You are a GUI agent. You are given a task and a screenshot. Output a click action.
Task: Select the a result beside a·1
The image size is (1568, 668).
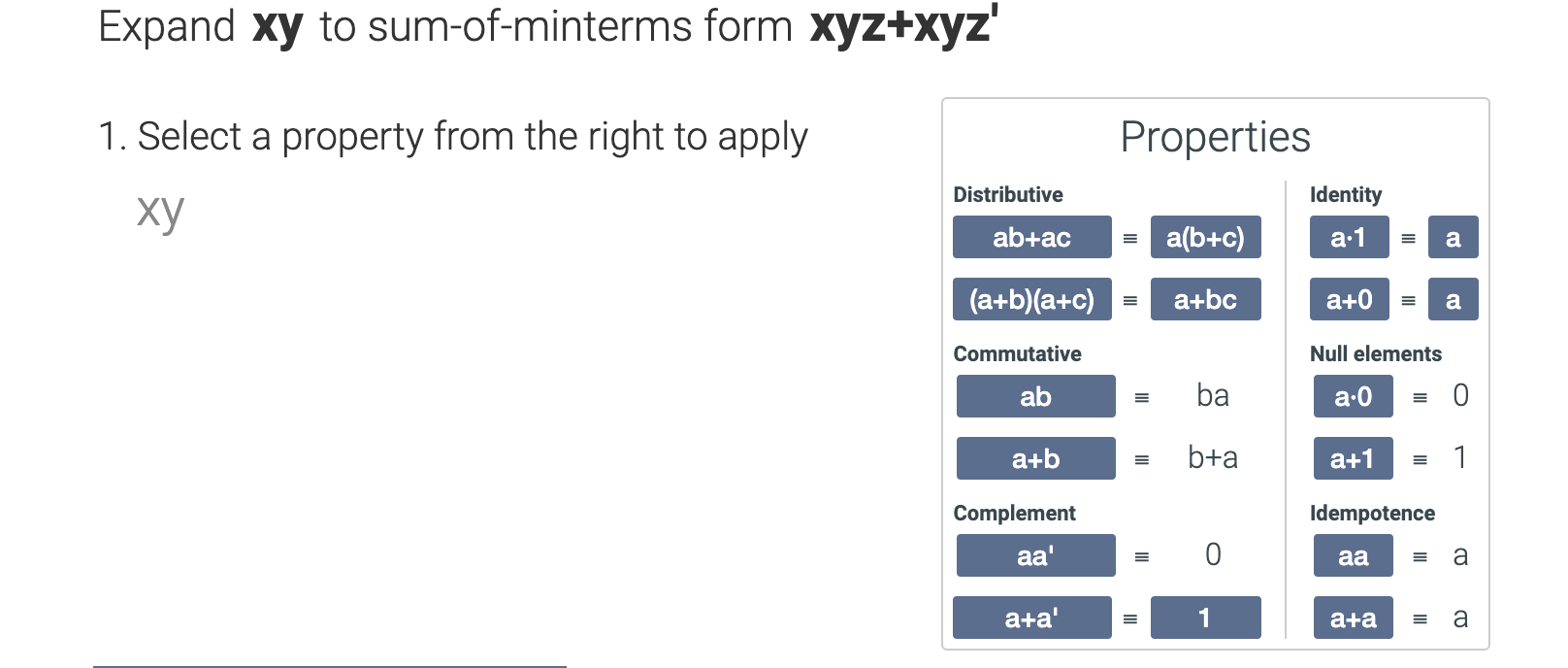click(1453, 237)
